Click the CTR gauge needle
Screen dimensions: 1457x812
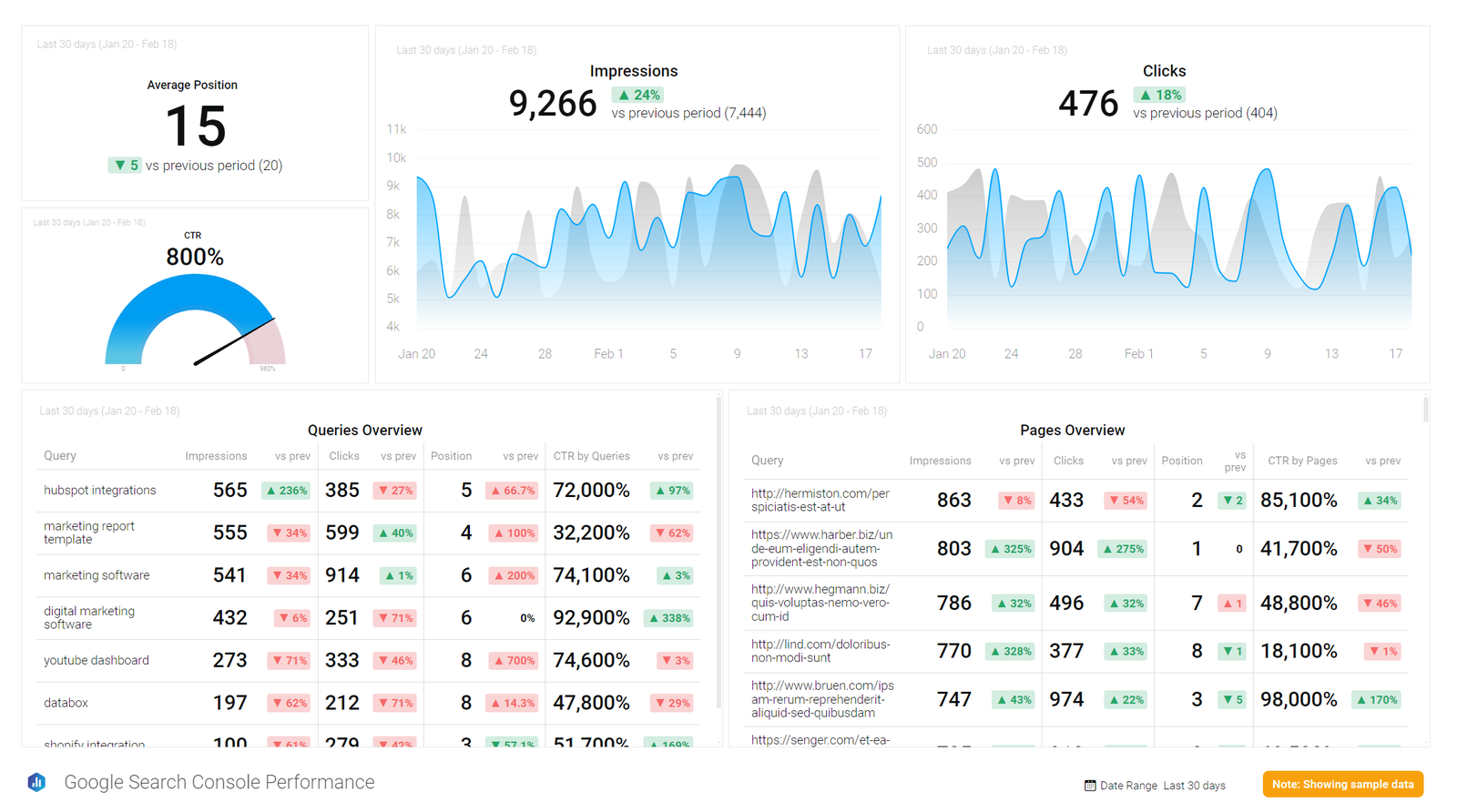coord(234,342)
